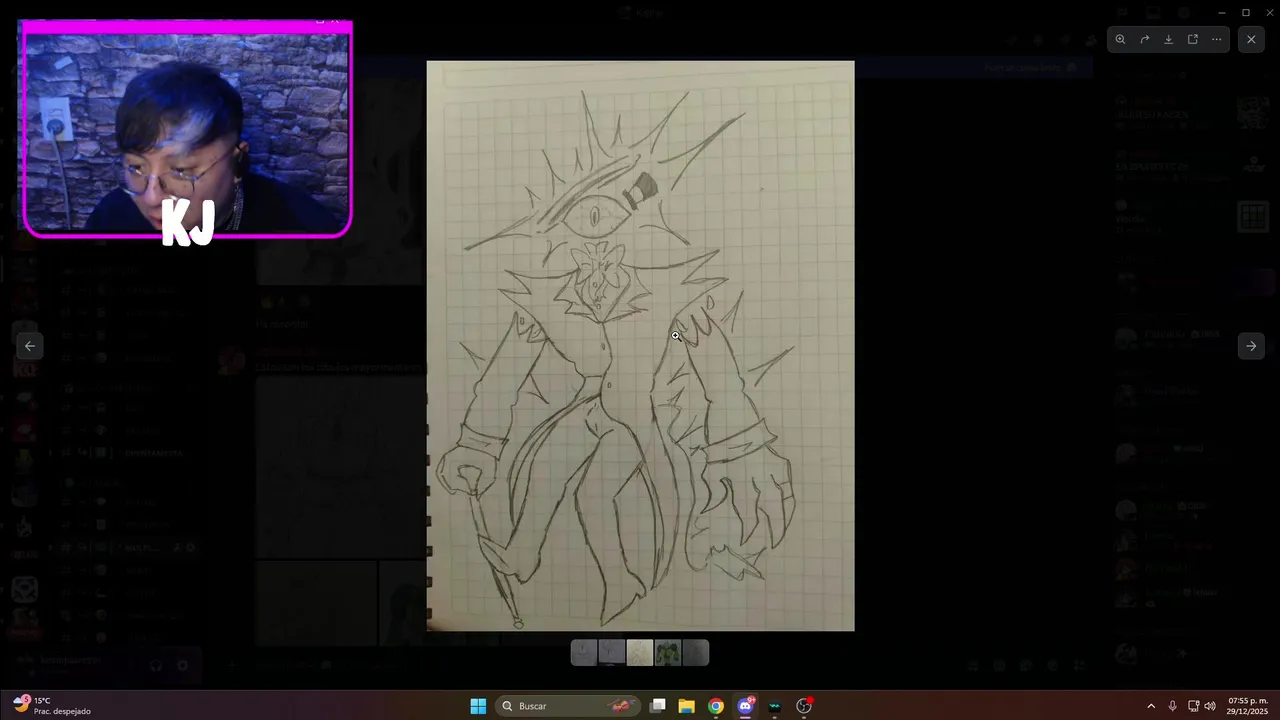Go to the previous image with left arrow
The width and height of the screenshot is (1280, 720).
click(30, 346)
